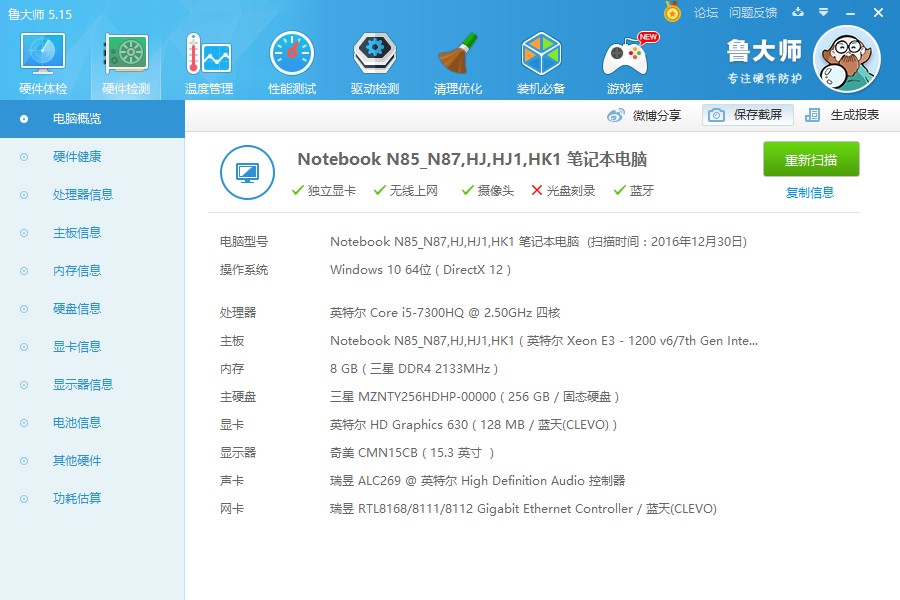The image size is (900, 600).
Task: Click the download icon in the title bar
Action: (x=796, y=12)
